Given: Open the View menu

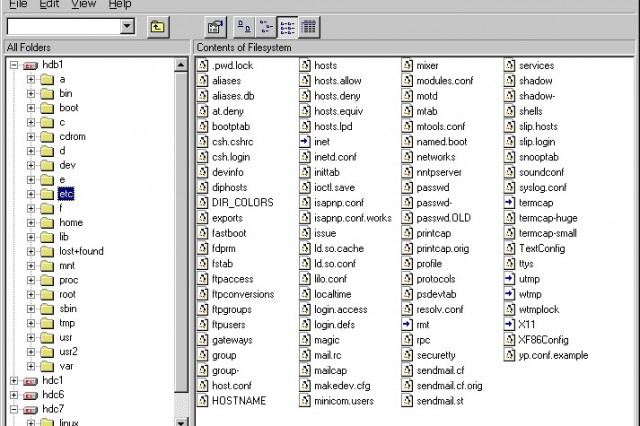Looking at the screenshot, I should click(84, 5).
